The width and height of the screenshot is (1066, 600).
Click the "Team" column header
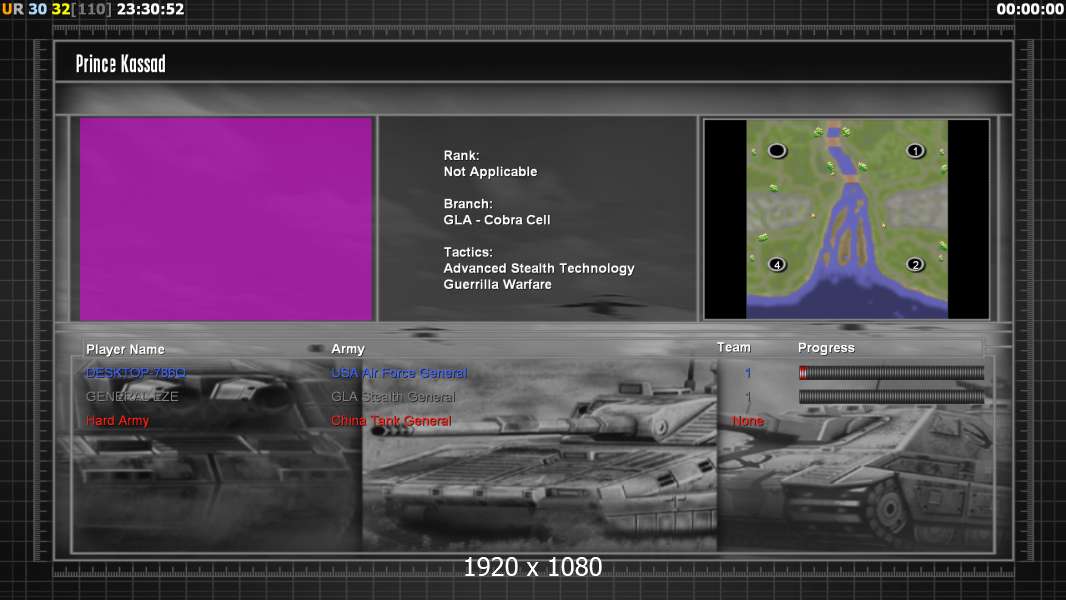(734, 347)
